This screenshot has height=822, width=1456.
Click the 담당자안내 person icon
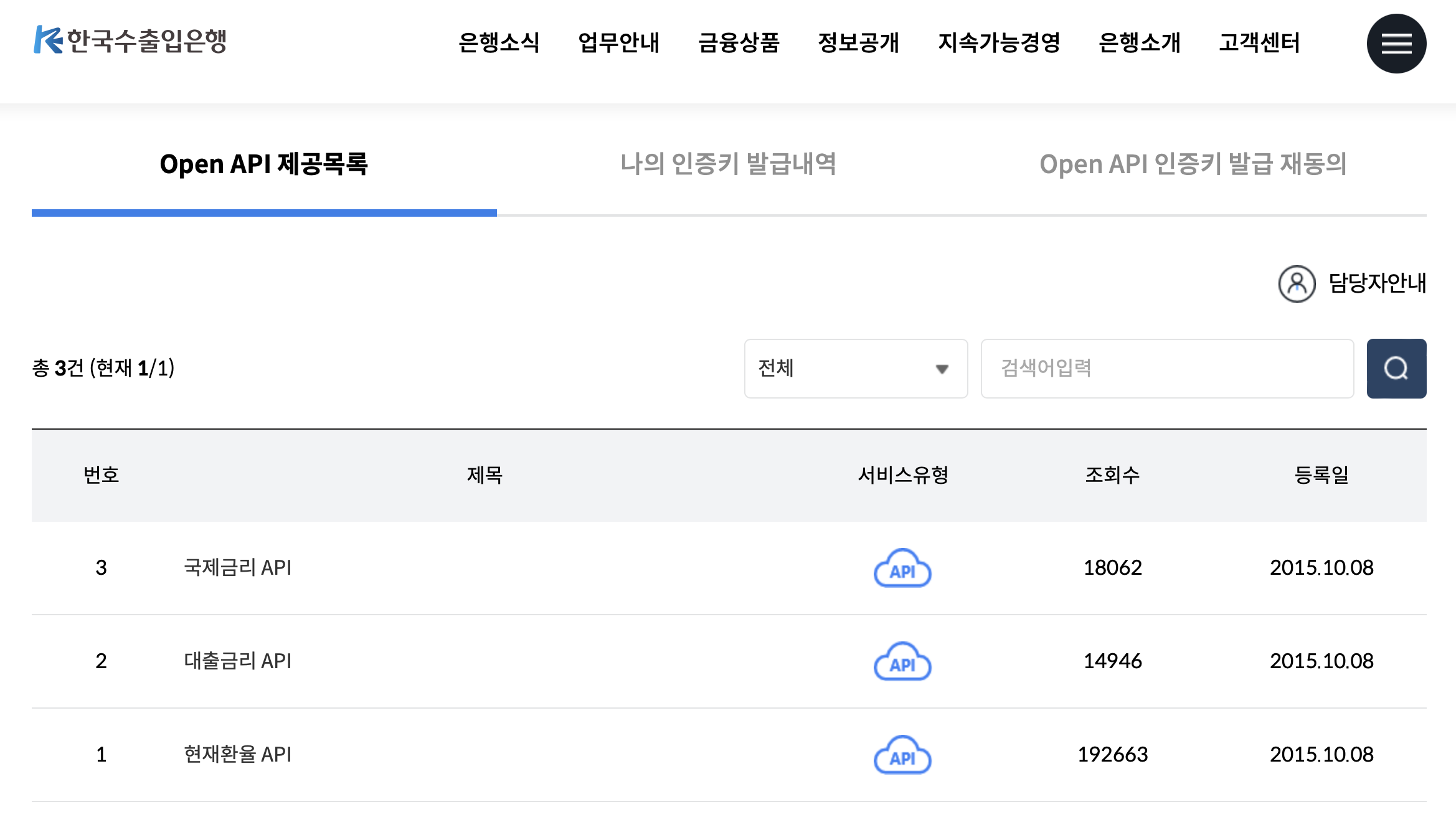(1297, 284)
